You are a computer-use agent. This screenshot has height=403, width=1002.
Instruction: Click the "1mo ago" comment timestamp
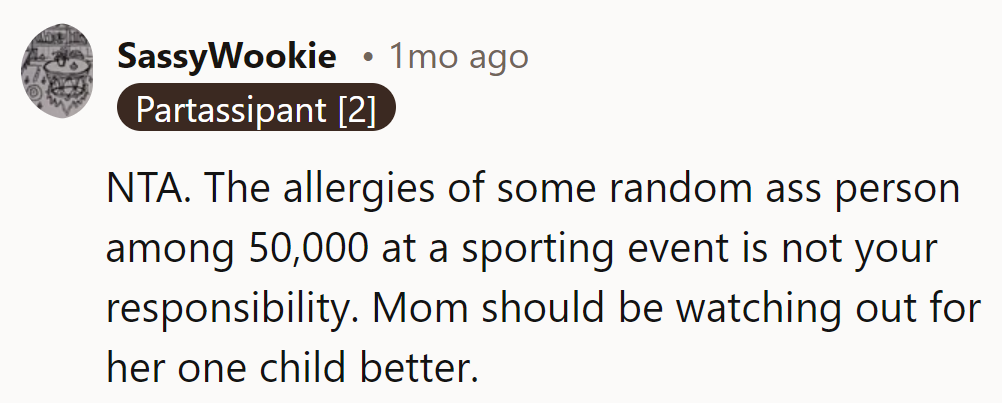point(459,57)
